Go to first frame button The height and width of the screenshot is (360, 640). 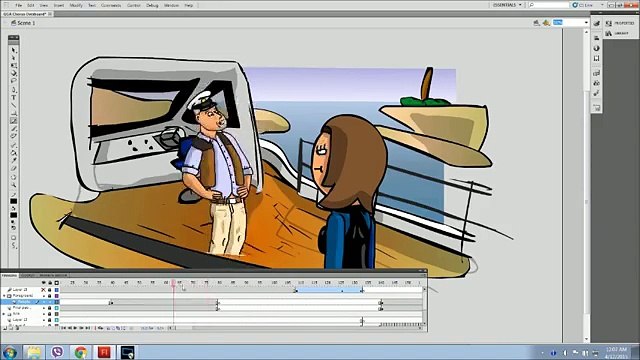[x=64, y=328]
